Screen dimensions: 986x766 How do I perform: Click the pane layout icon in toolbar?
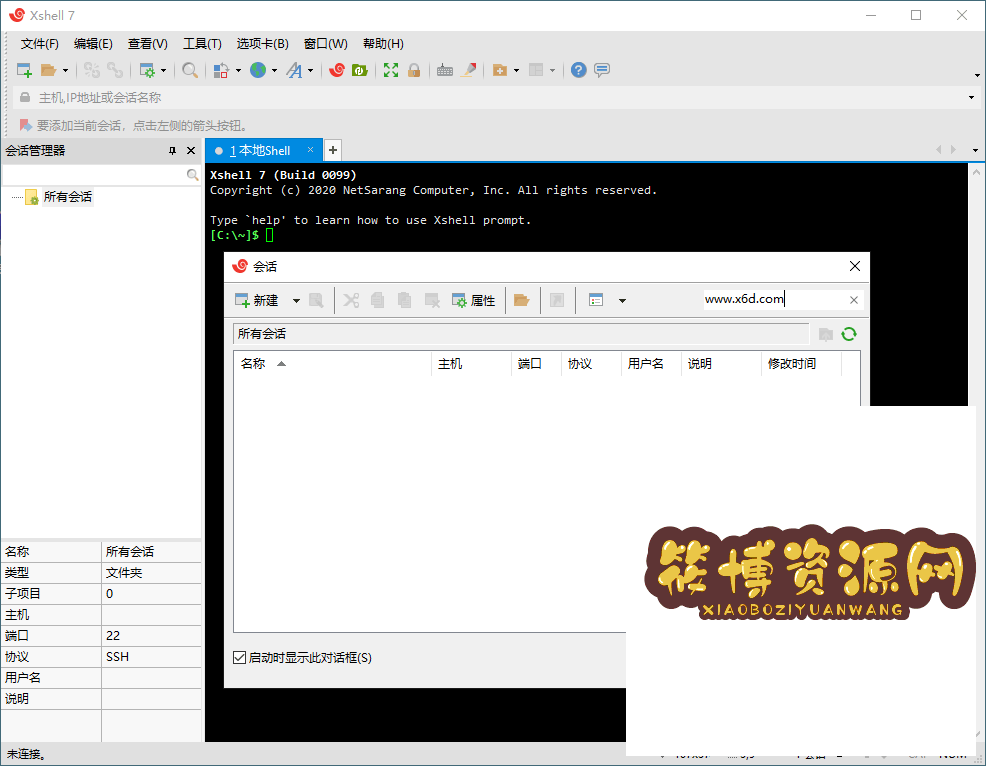coord(536,70)
